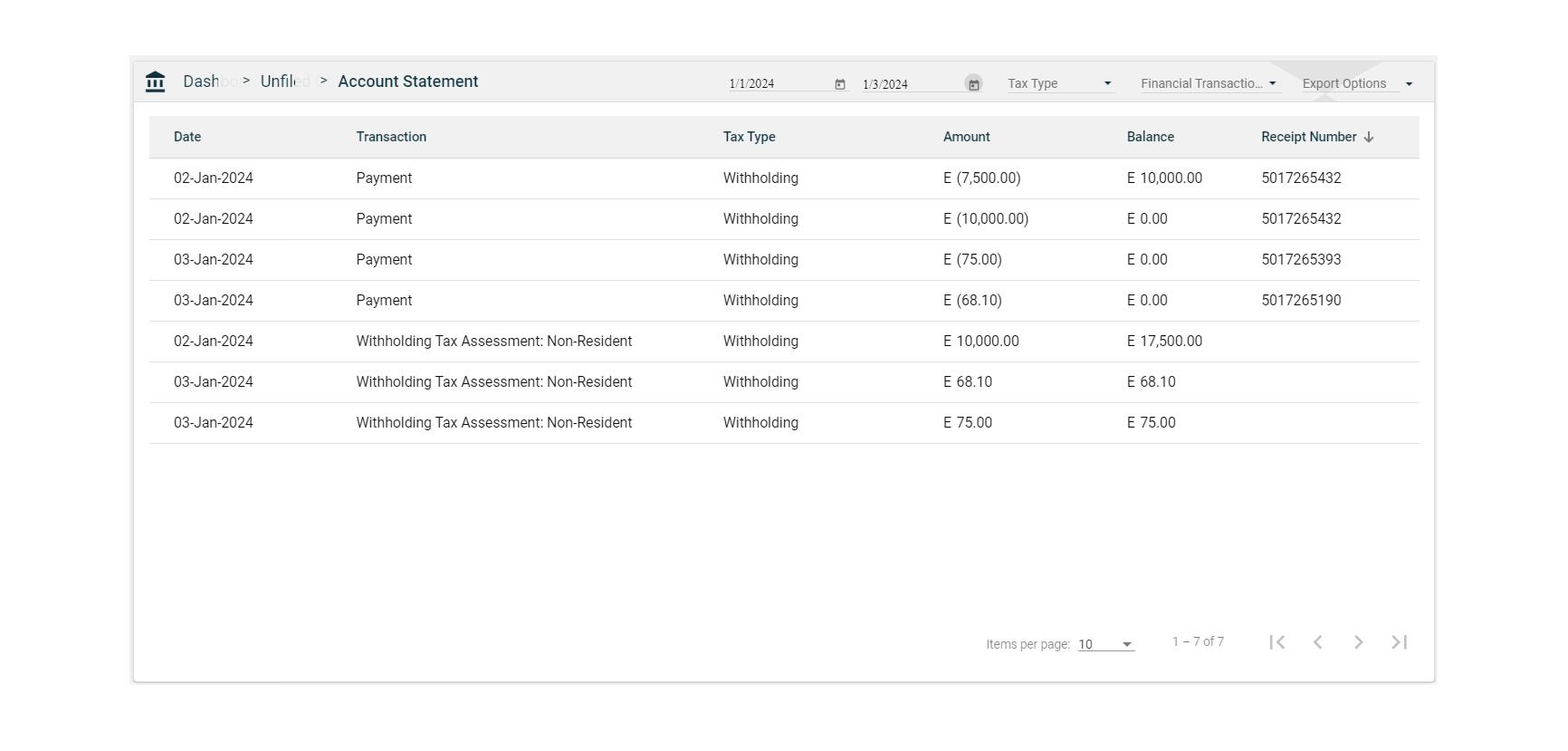Open the start date calendar picker
The width and height of the screenshot is (1568, 751).
[840, 84]
